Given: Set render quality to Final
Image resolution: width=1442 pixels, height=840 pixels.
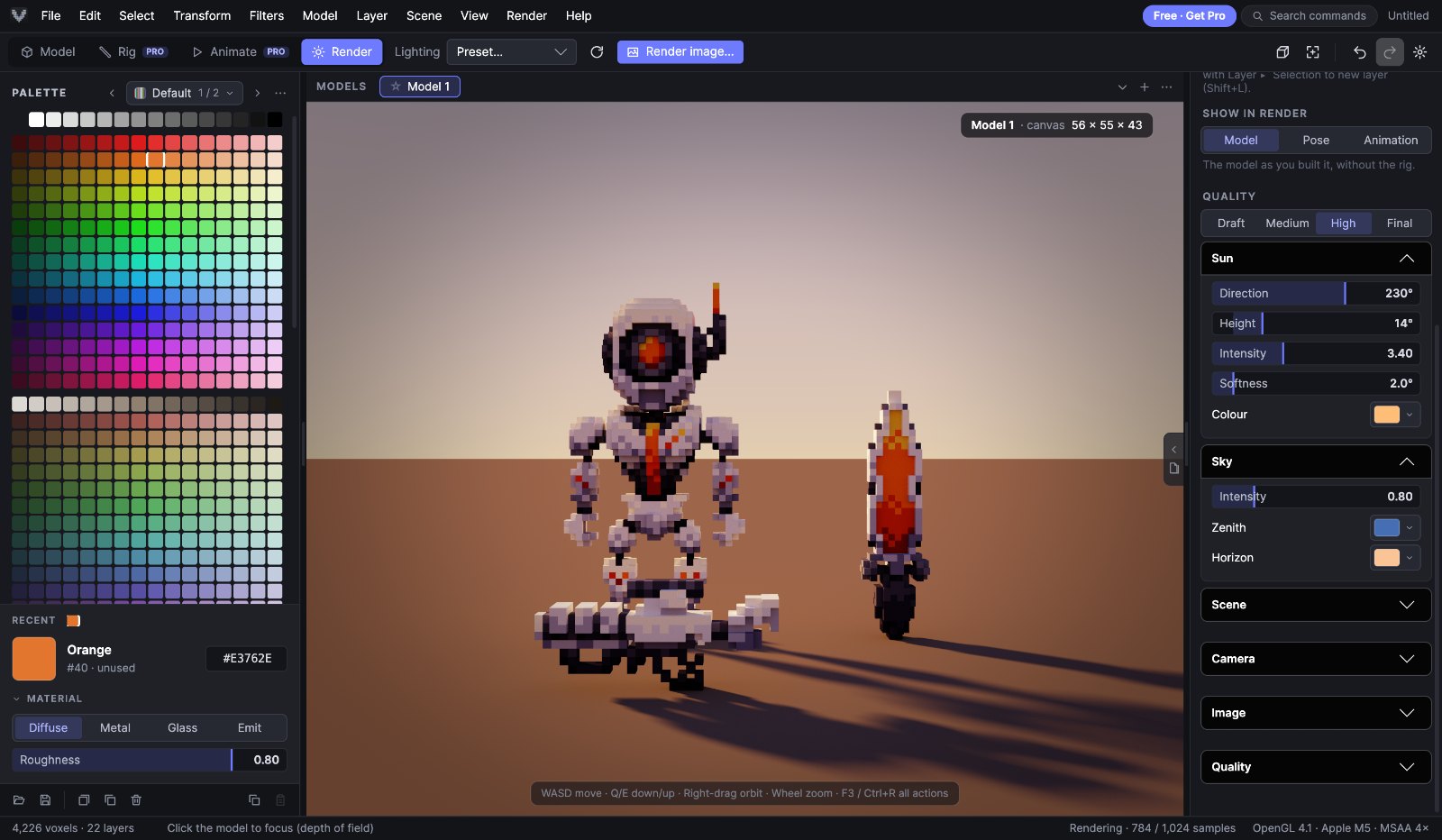Looking at the screenshot, I should tap(1400, 223).
